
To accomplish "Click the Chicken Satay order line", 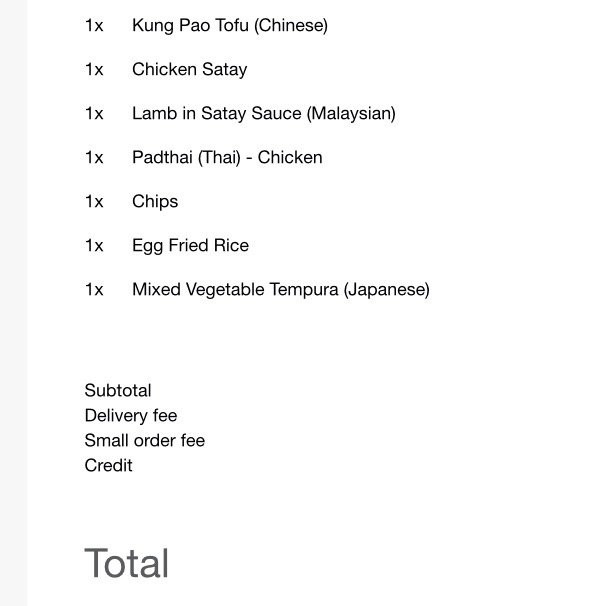I will tap(190, 70).
